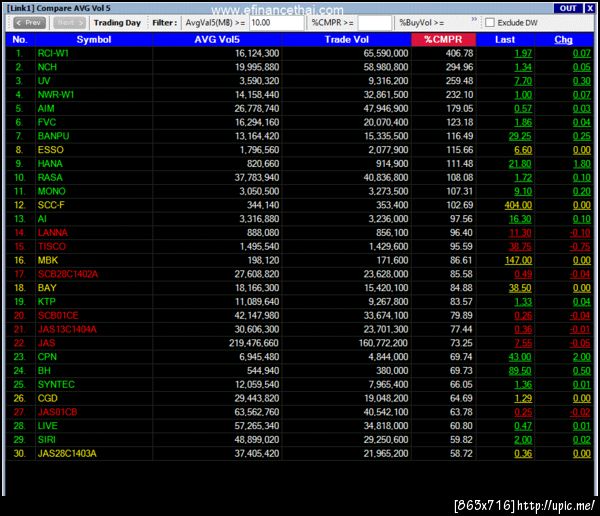Click %CMPR value 58.72 of JAS28C1403A

point(461,453)
